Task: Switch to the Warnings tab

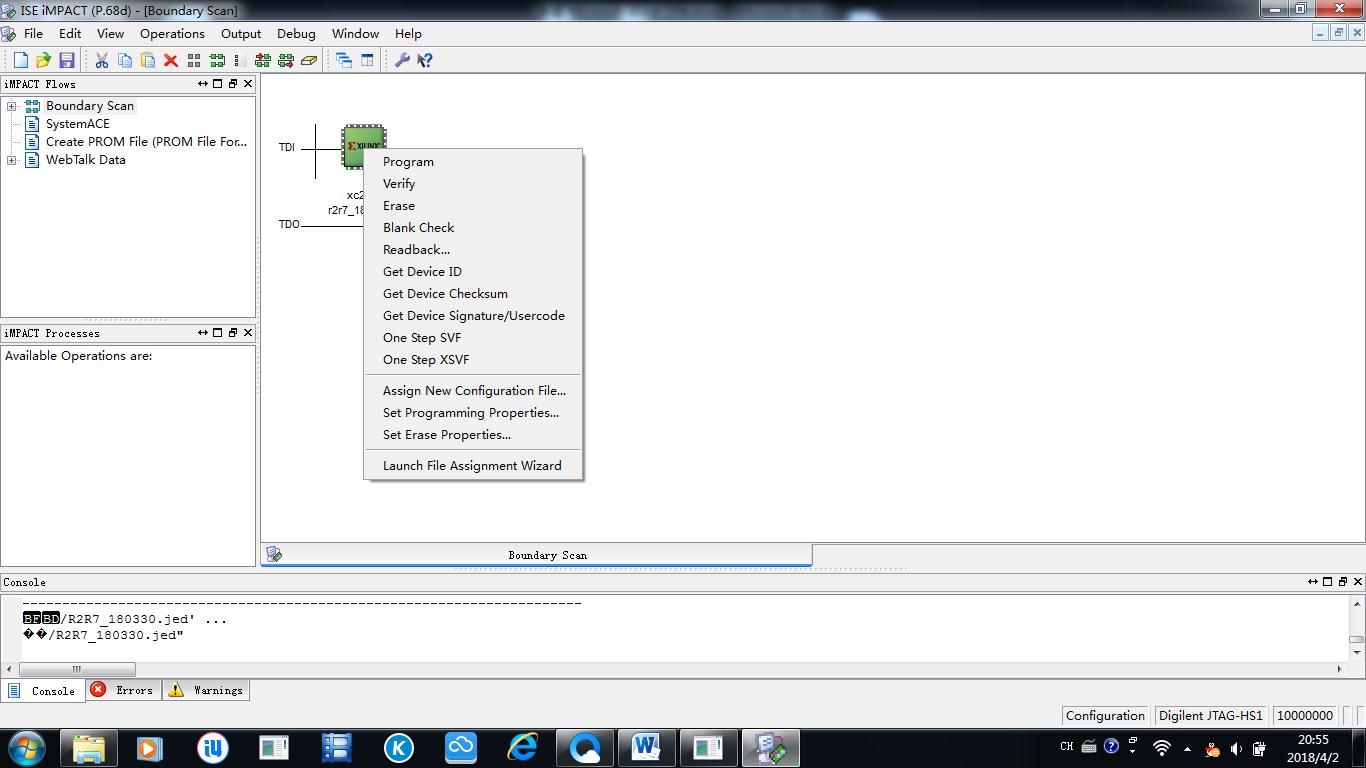Action: 205,690
